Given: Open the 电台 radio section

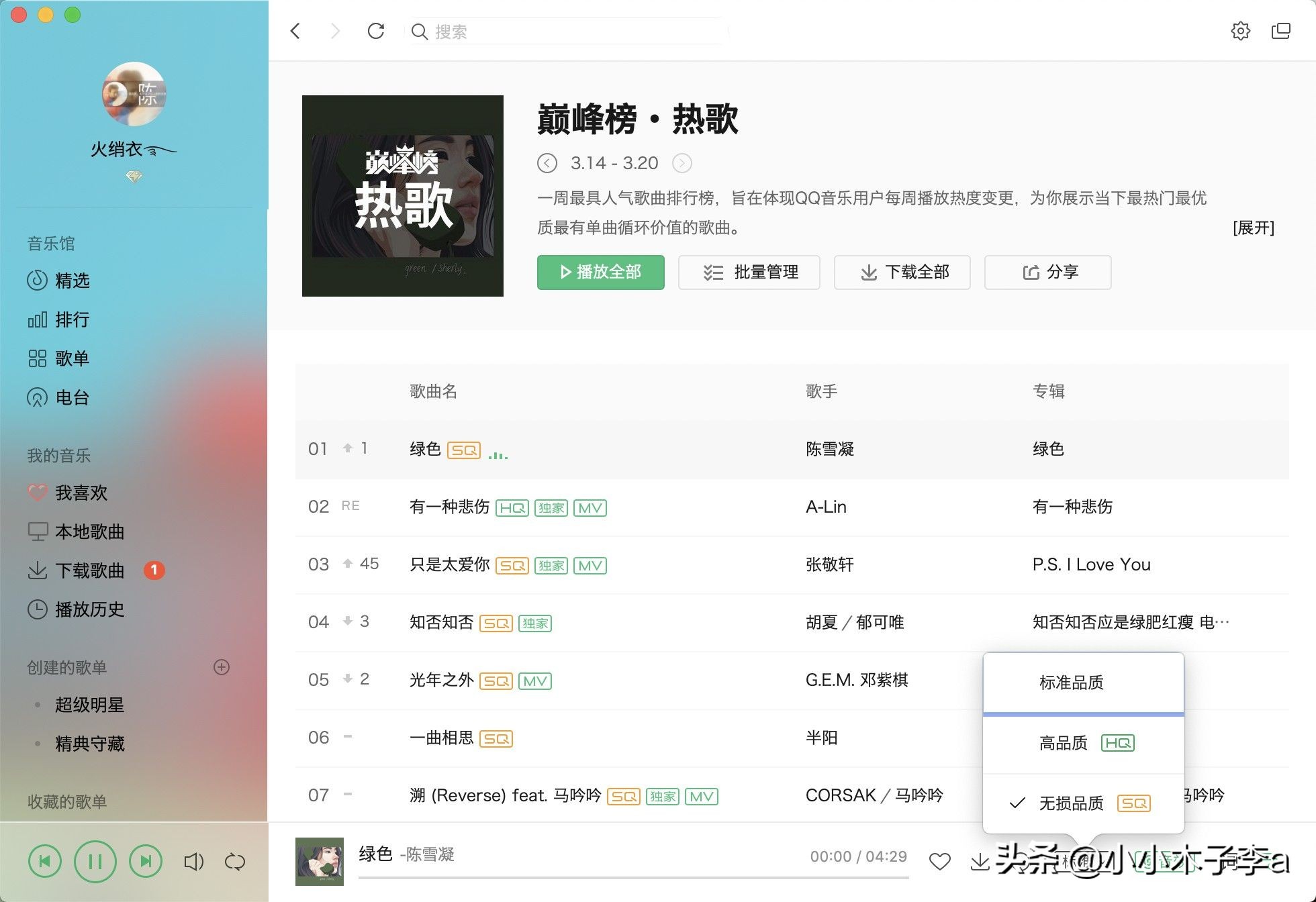Looking at the screenshot, I should [73, 397].
